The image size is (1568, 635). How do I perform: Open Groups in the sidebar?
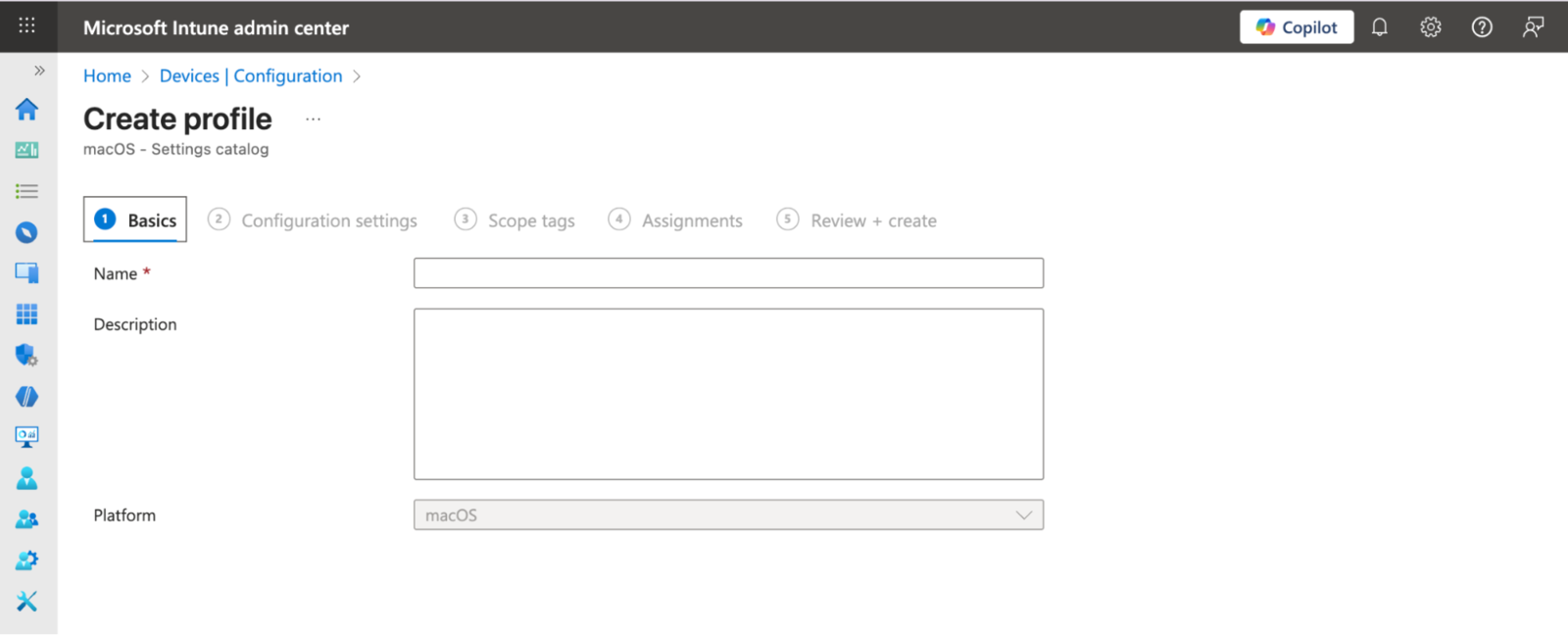pyautogui.click(x=27, y=519)
